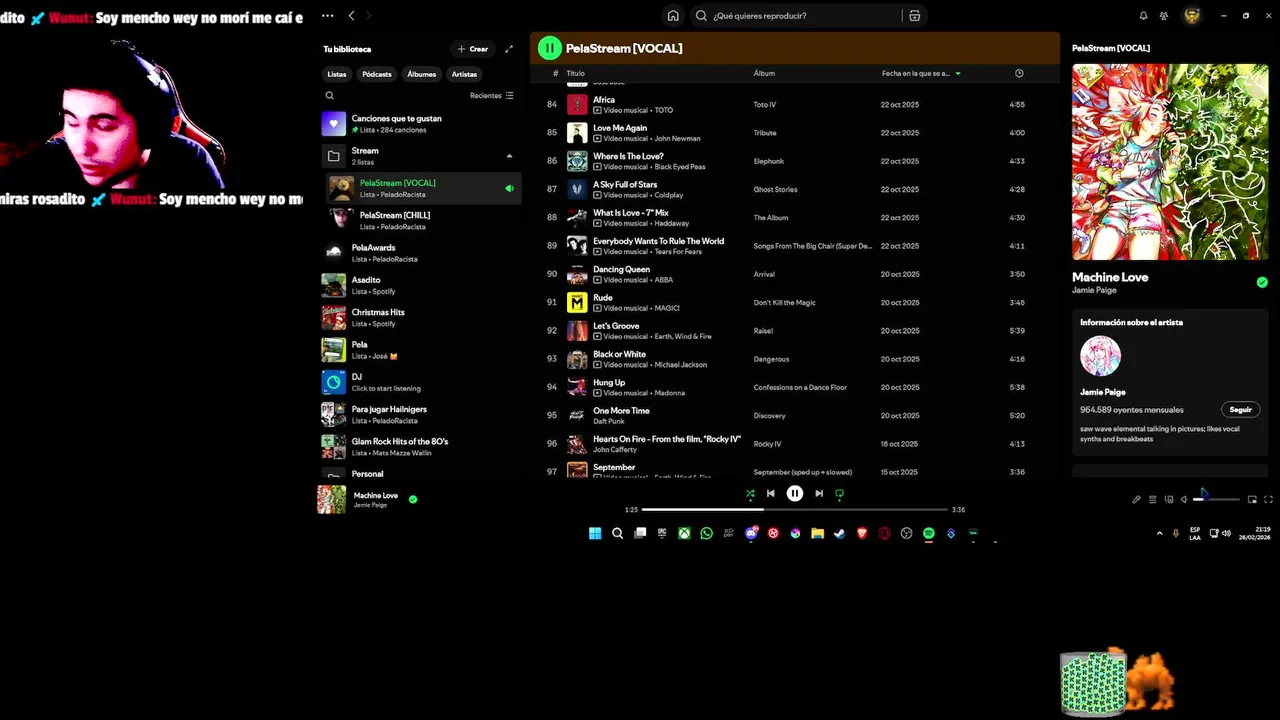Screen dimensions: 1280x720
Task: Open Steam from the taskbar
Action: (x=839, y=534)
